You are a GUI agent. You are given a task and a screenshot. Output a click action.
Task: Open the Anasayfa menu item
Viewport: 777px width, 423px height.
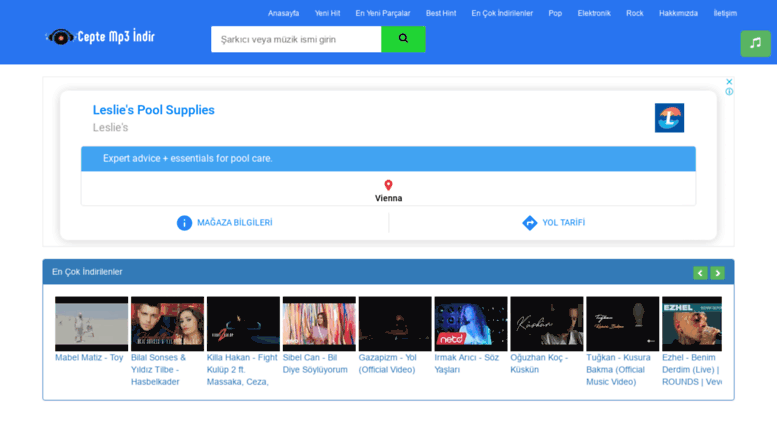pos(283,14)
